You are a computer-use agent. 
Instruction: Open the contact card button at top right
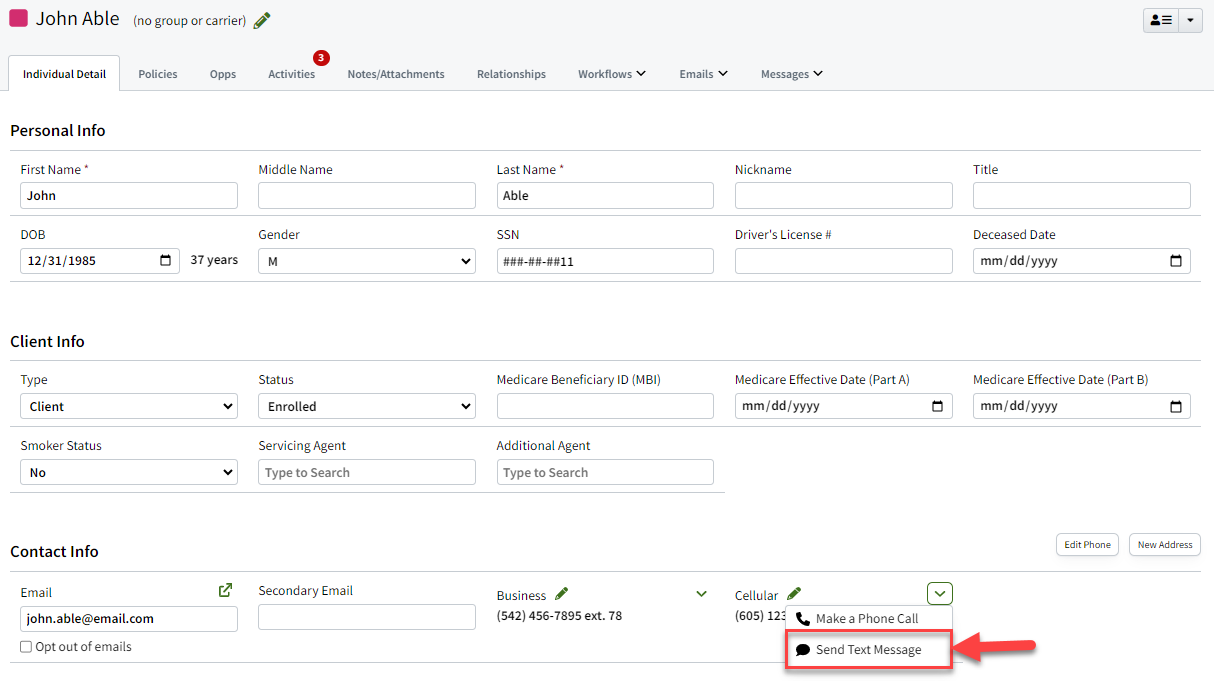pyautogui.click(x=1161, y=20)
